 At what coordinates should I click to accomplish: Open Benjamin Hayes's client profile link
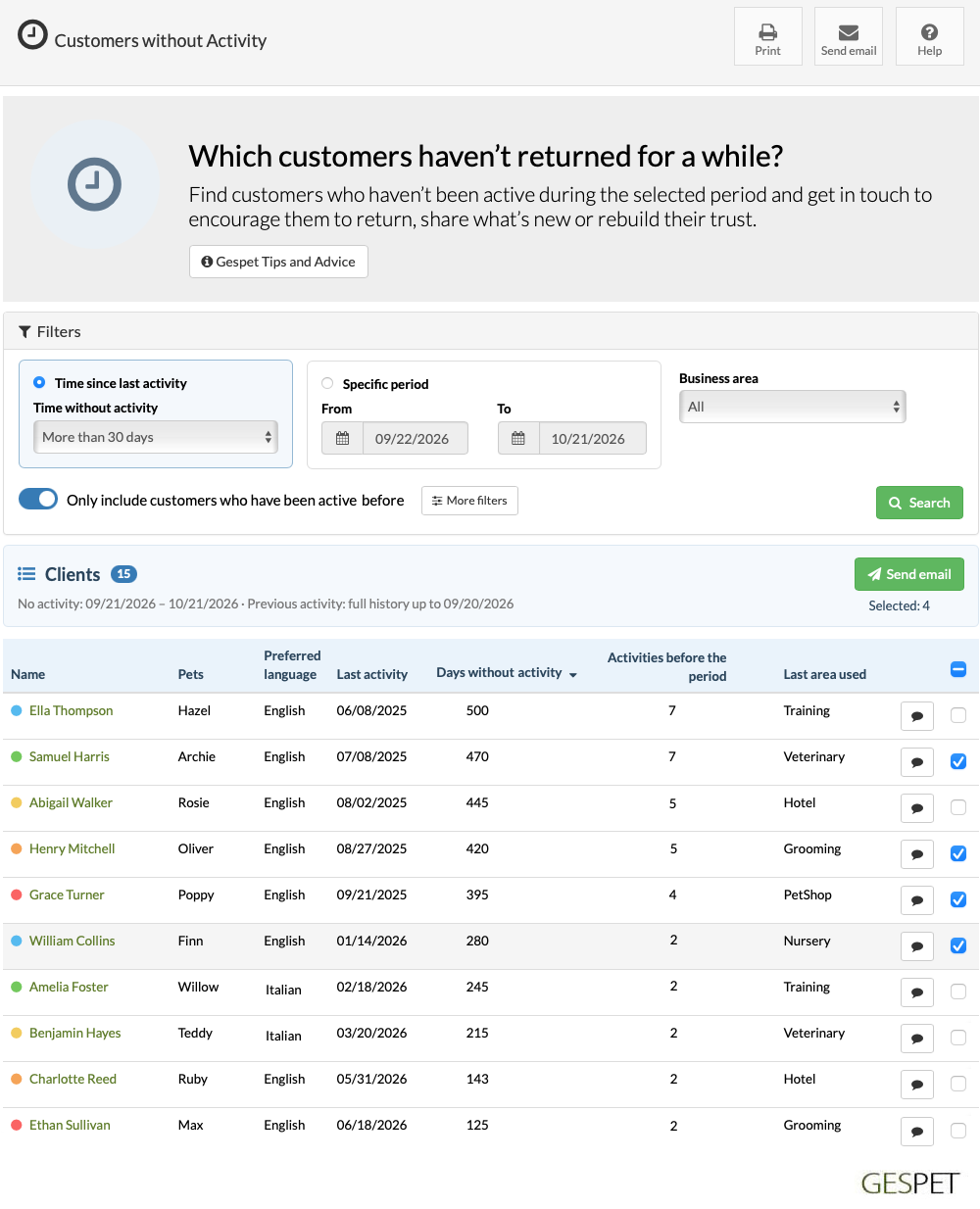coord(75,1033)
